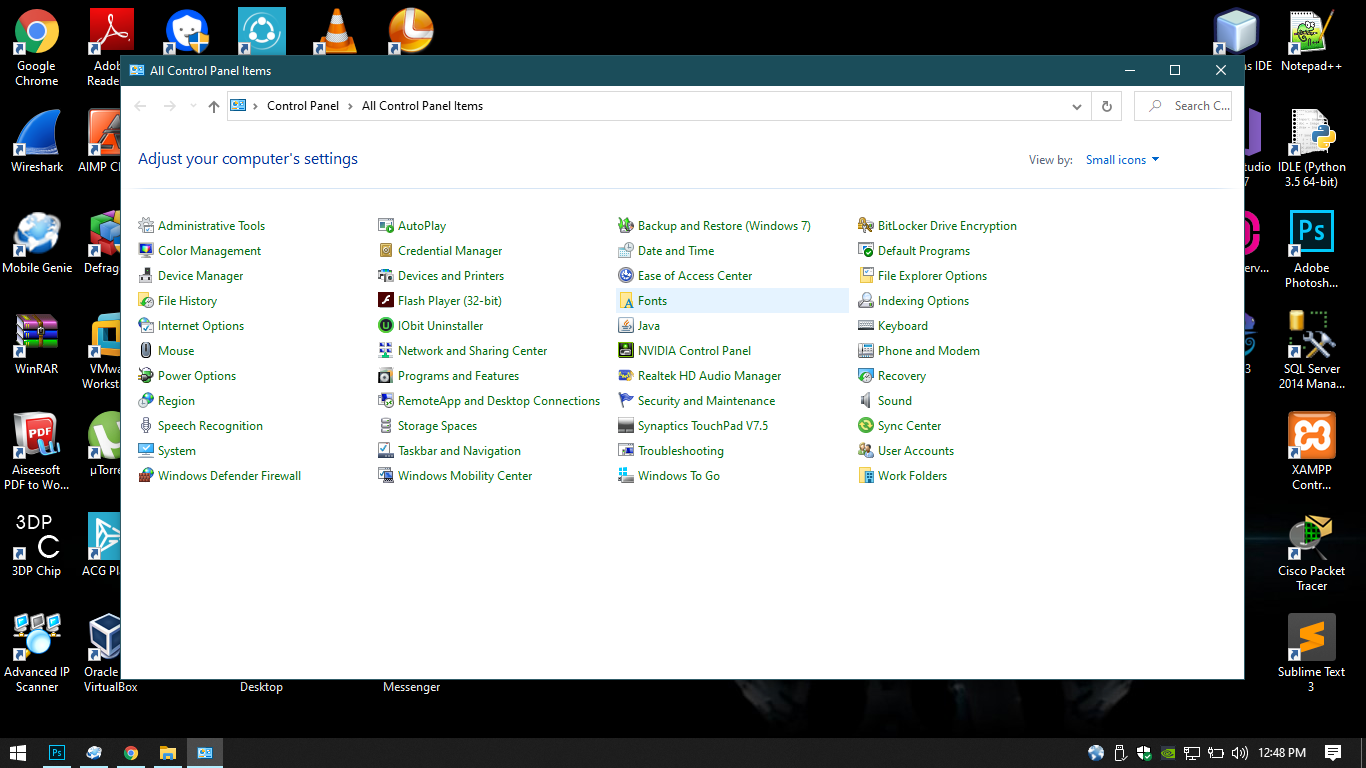
Task: Expand the View by Small icons dropdown
Action: coord(1123,160)
